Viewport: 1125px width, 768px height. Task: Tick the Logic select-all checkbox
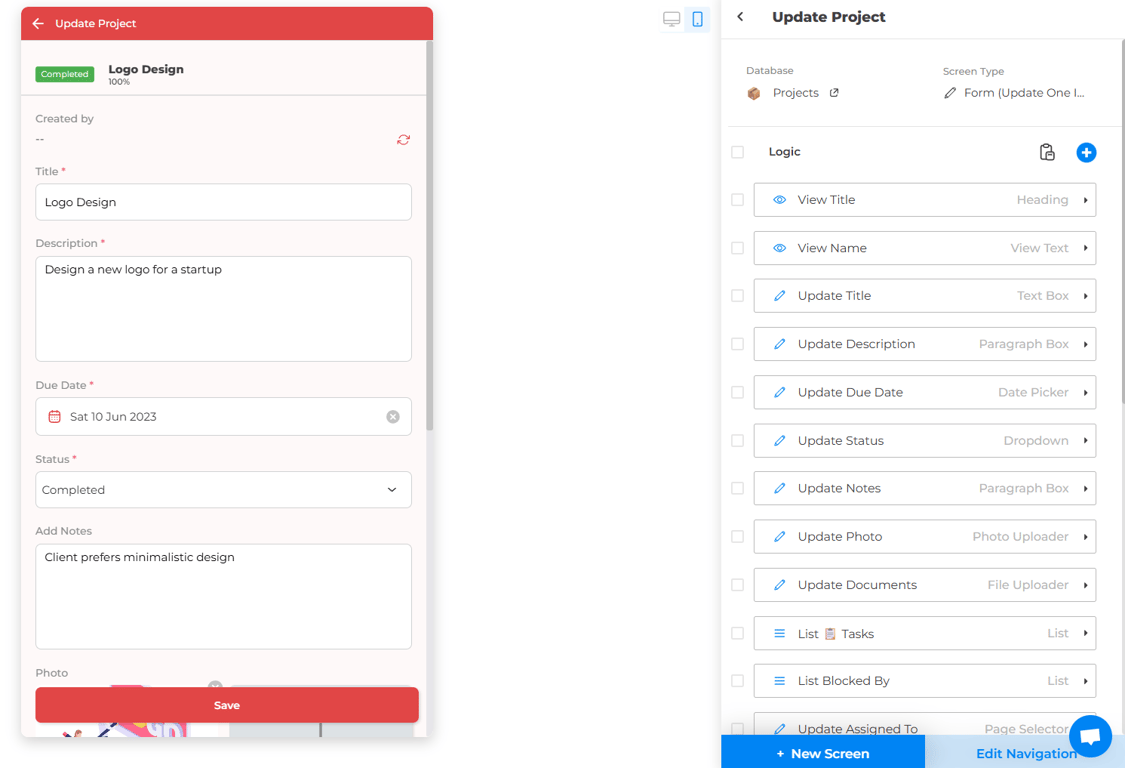(x=738, y=152)
